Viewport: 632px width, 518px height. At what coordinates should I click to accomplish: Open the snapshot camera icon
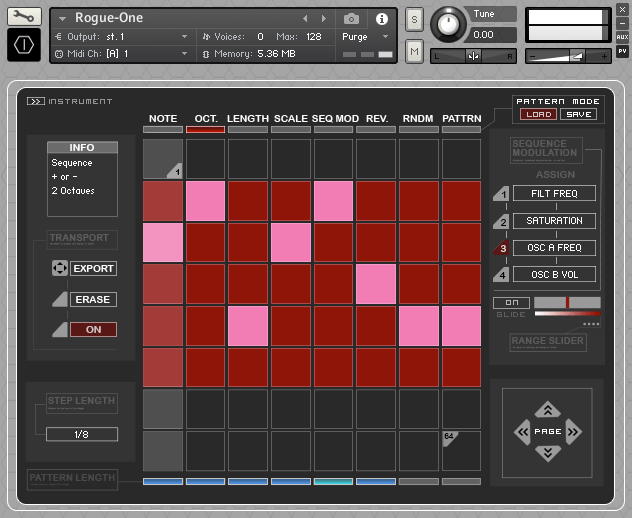click(352, 18)
